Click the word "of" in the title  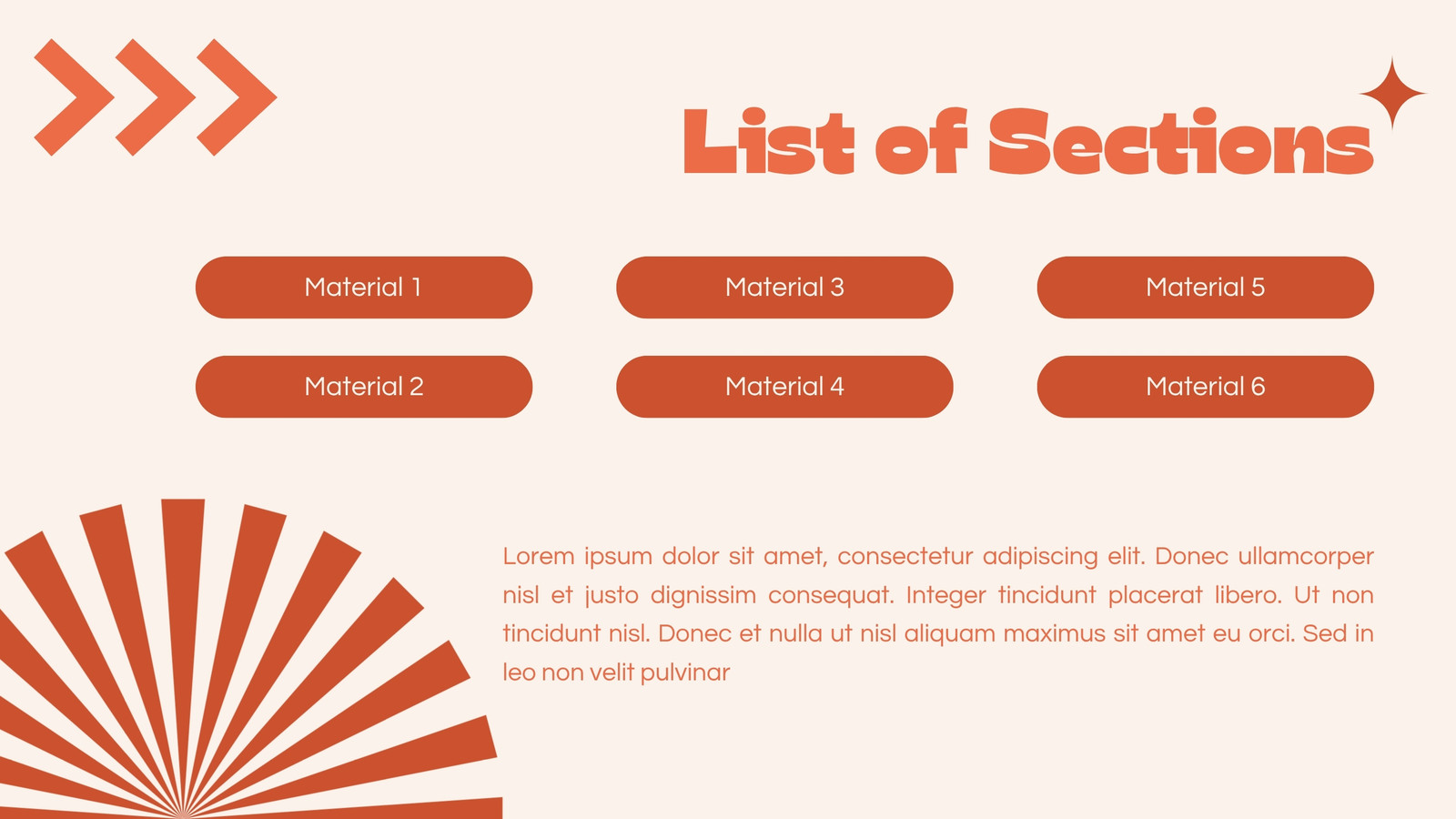coord(921,141)
